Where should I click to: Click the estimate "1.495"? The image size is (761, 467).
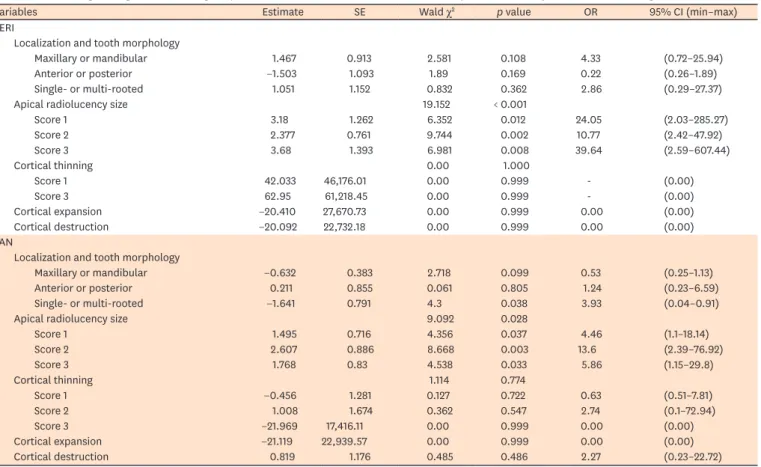pyautogui.click(x=284, y=334)
